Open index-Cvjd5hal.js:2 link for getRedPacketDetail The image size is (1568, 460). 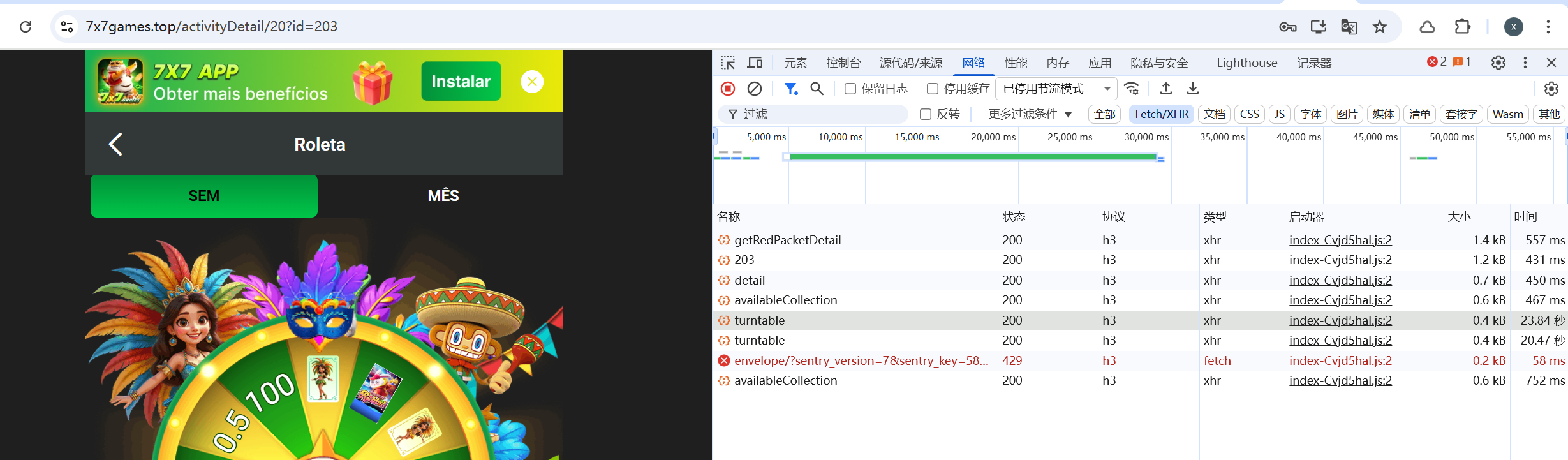(x=1340, y=240)
